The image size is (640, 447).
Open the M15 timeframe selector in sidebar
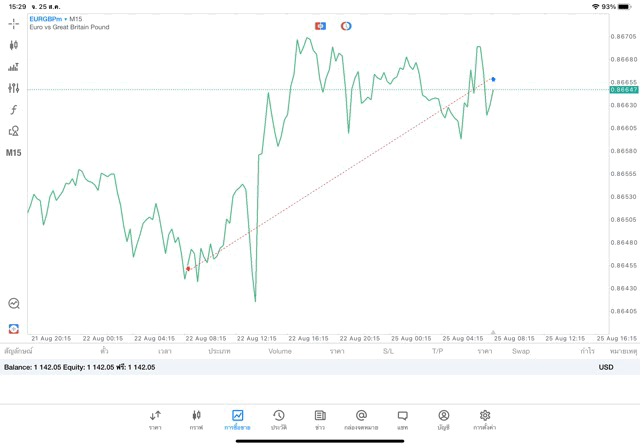[x=13, y=153]
